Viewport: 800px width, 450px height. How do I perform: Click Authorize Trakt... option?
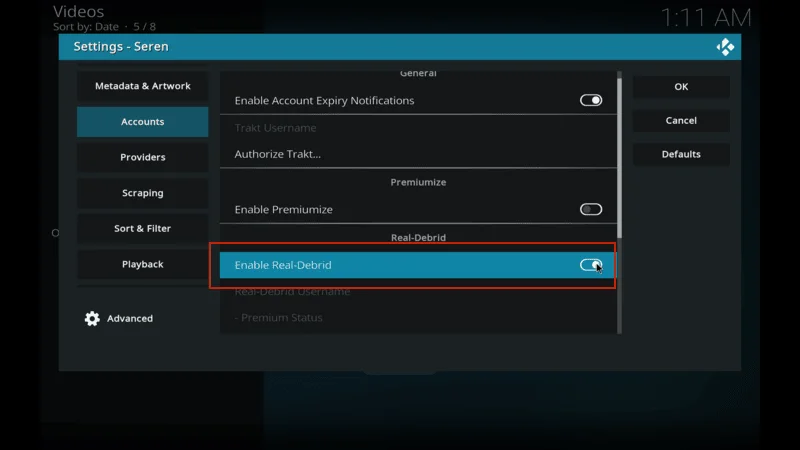pyautogui.click(x=418, y=154)
